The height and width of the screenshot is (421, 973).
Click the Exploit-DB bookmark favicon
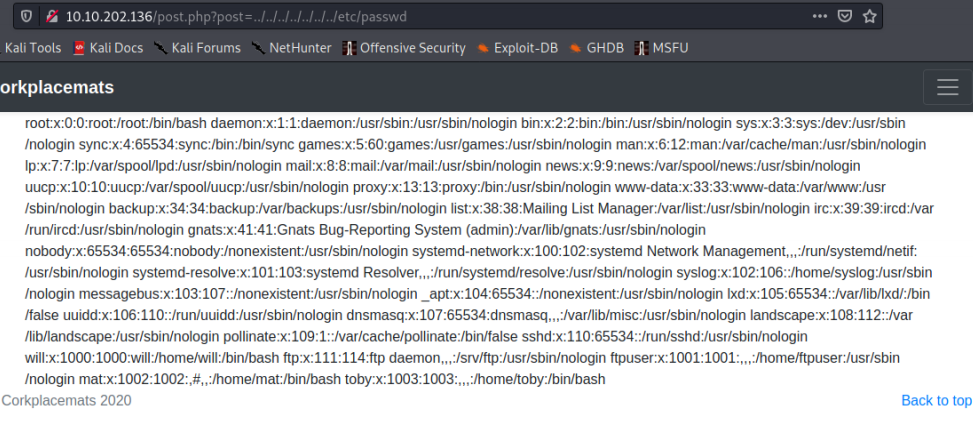(483, 48)
